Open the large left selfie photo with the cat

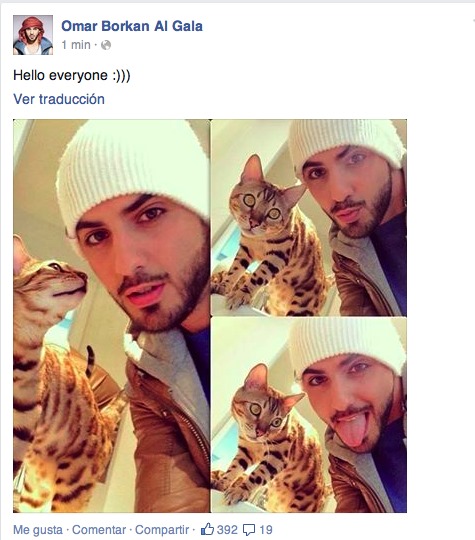pos(111,316)
